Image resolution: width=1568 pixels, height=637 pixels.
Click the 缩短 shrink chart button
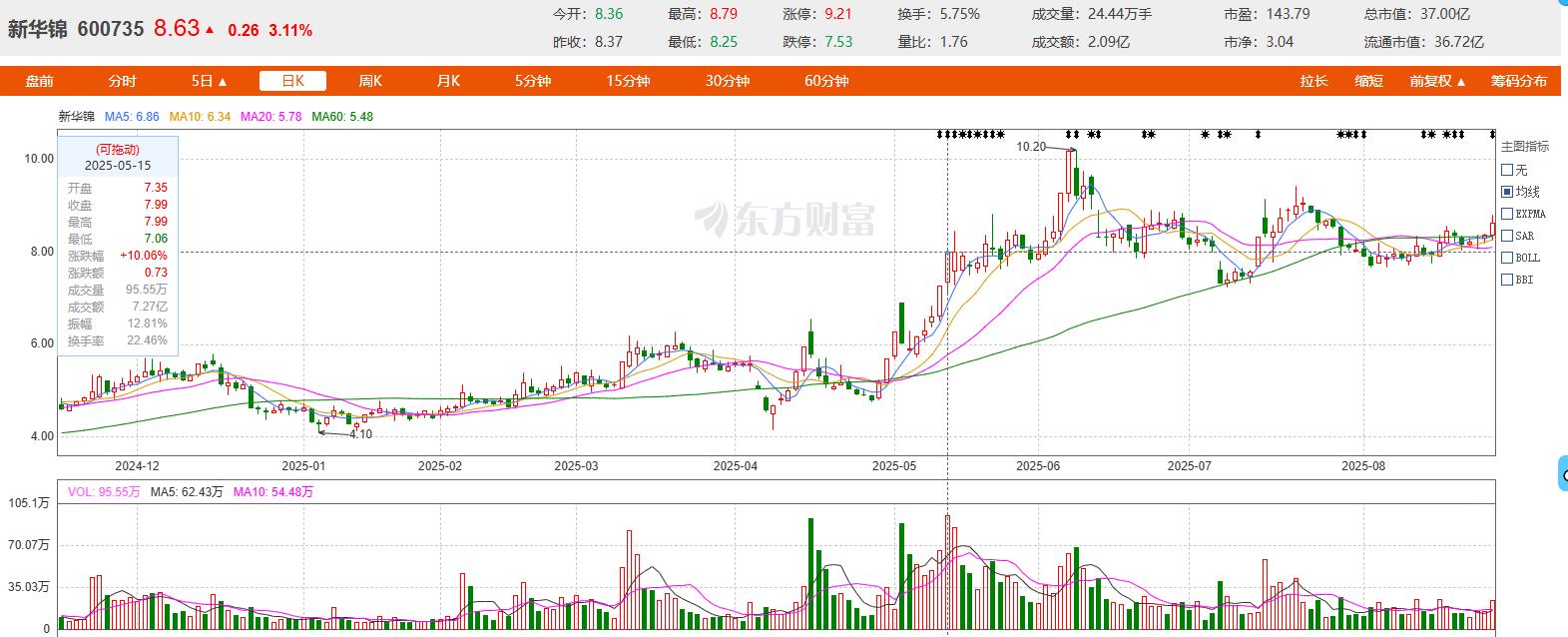(x=1368, y=82)
